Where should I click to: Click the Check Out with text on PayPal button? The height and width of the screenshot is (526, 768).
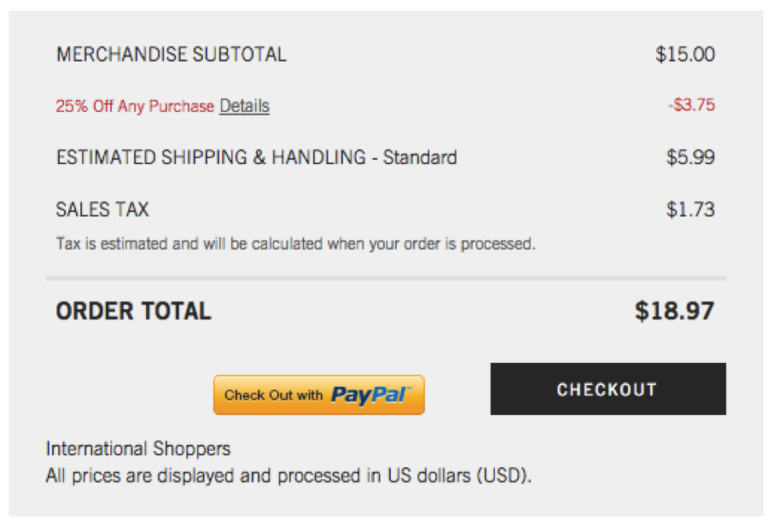coord(273,396)
